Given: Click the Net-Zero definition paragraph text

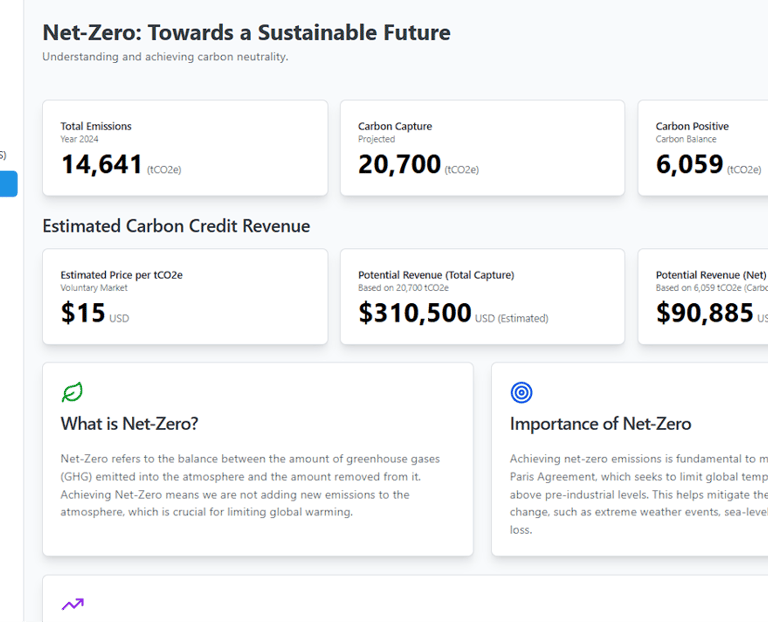Looking at the screenshot, I should click(x=250, y=485).
